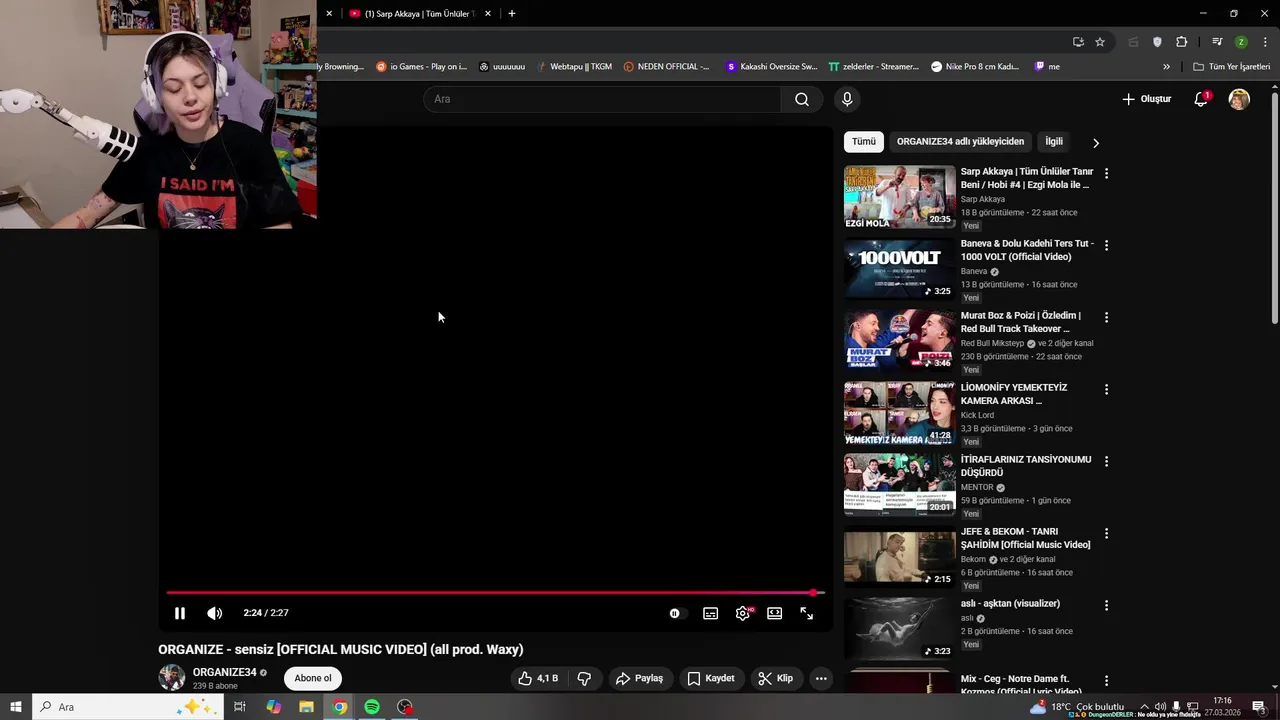Toggle subtitles with the captions icon
Viewport: 1280px width, 720px height.
point(710,613)
